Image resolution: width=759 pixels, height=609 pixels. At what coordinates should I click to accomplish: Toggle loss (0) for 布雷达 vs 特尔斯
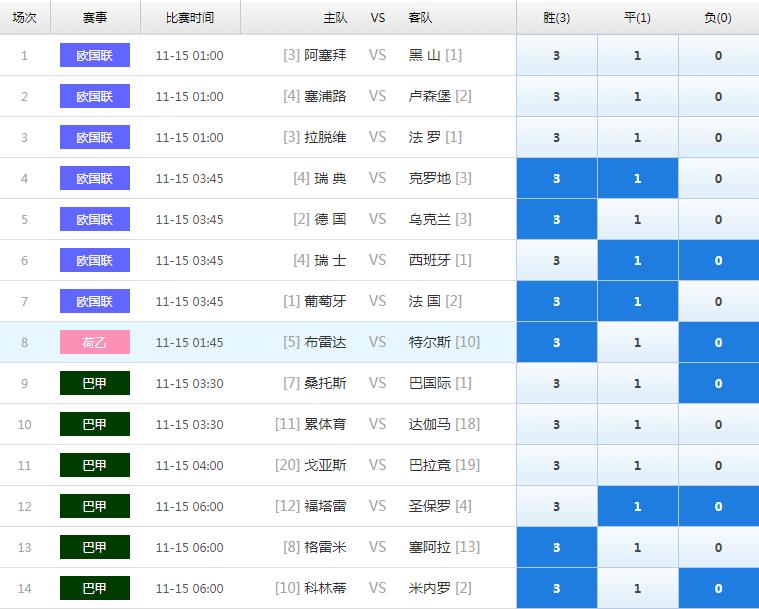click(719, 342)
